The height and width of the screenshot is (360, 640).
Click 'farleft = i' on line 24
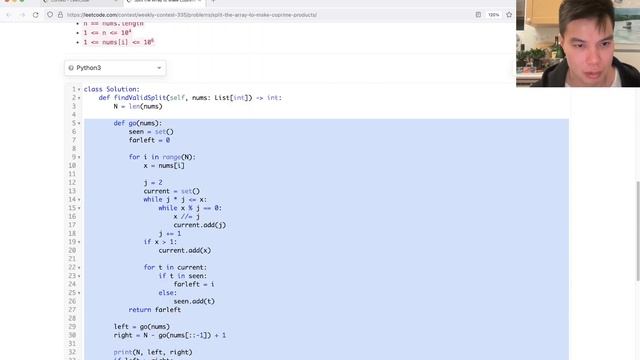click(194, 284)
